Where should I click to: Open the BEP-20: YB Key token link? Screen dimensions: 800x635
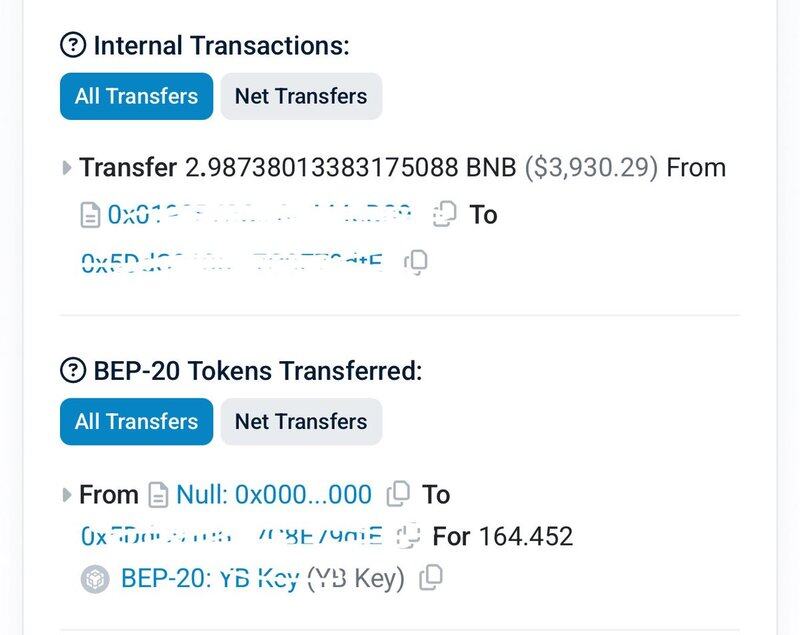(209, 578)
